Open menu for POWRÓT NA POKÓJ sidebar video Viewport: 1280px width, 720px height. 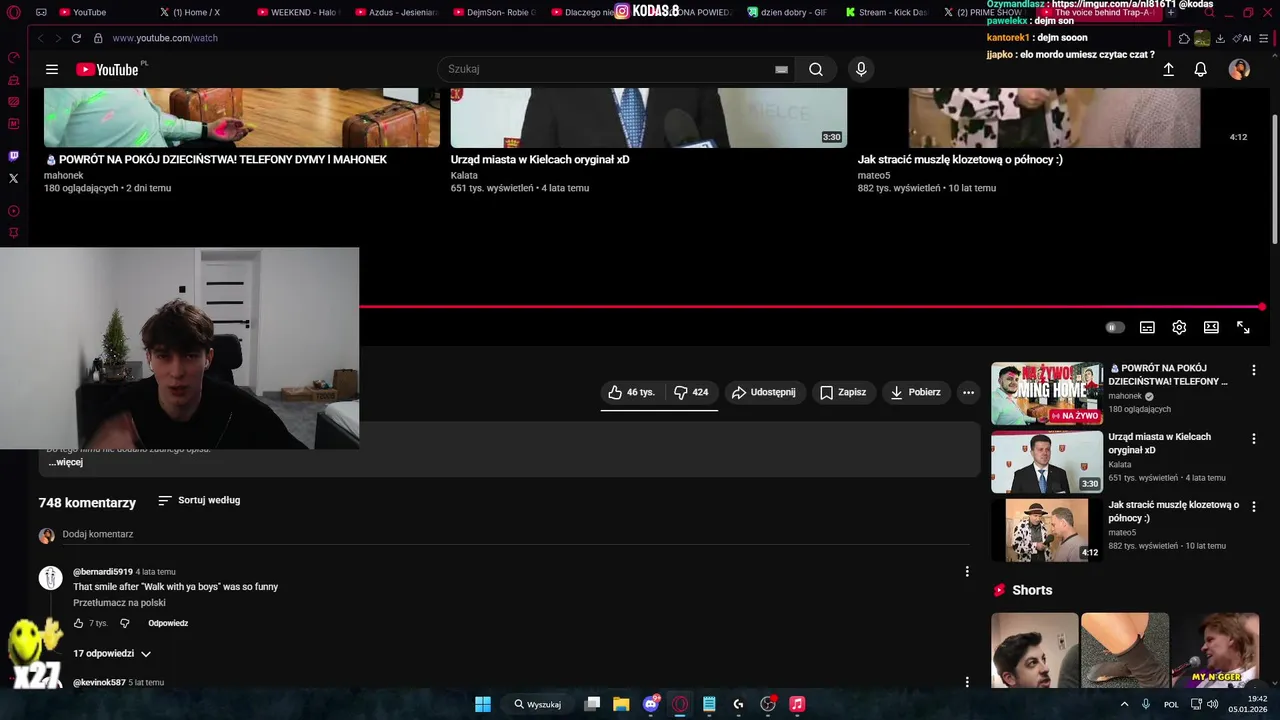point(1253,370)
